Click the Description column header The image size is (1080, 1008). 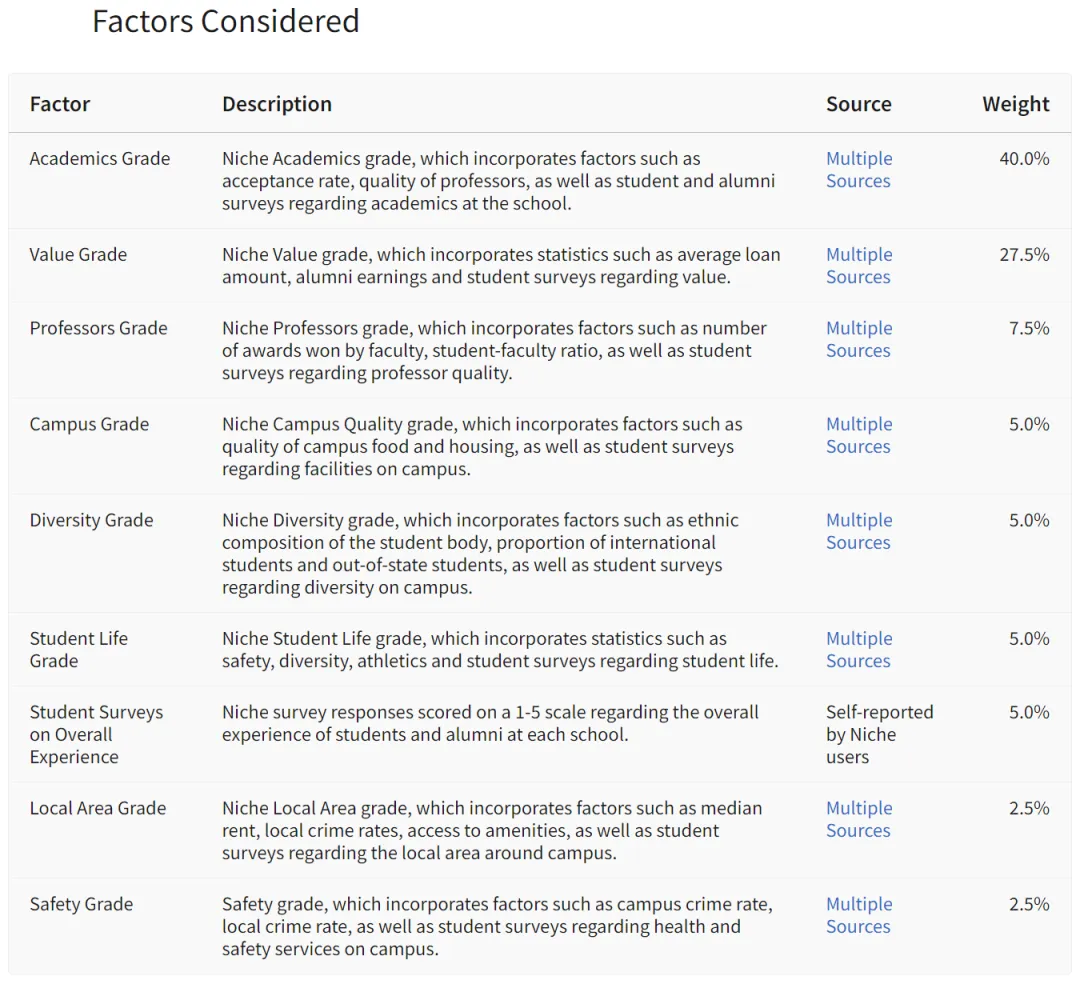[277, 104]
